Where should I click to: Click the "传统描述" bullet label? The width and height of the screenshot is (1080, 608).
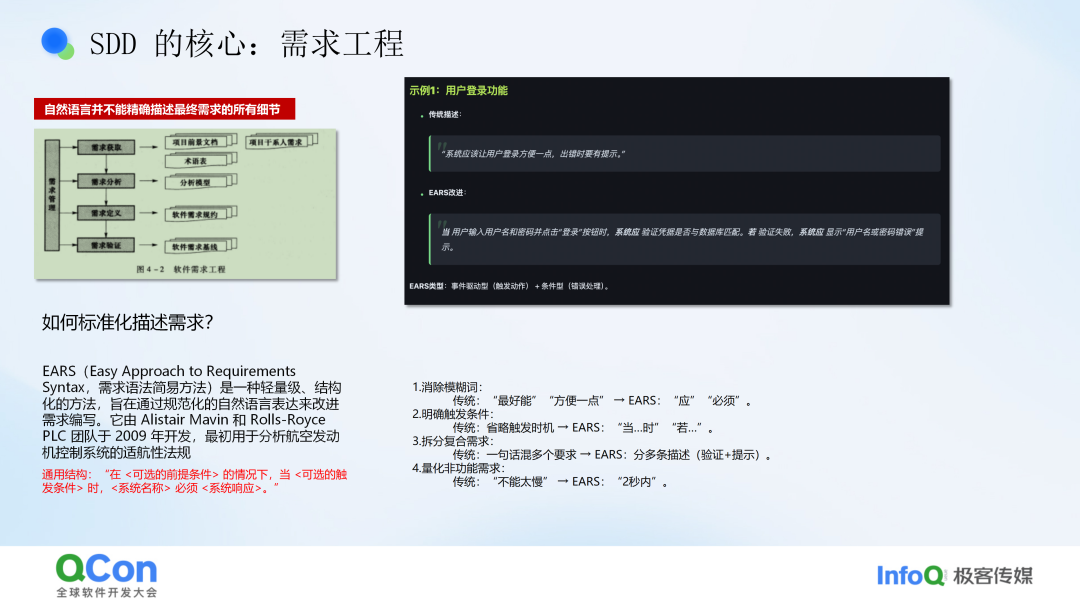[x=444, y=114]
